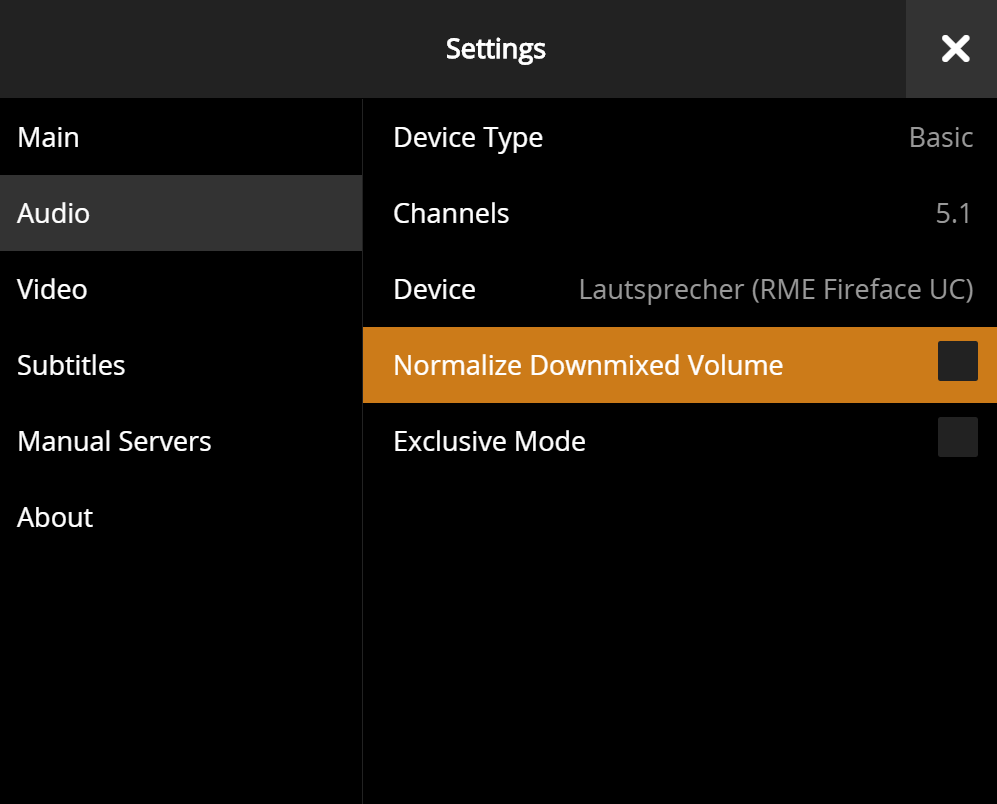Switch to the Video settings section
The width and height of the screenshot is (997, 804).
tap(52, 289)
